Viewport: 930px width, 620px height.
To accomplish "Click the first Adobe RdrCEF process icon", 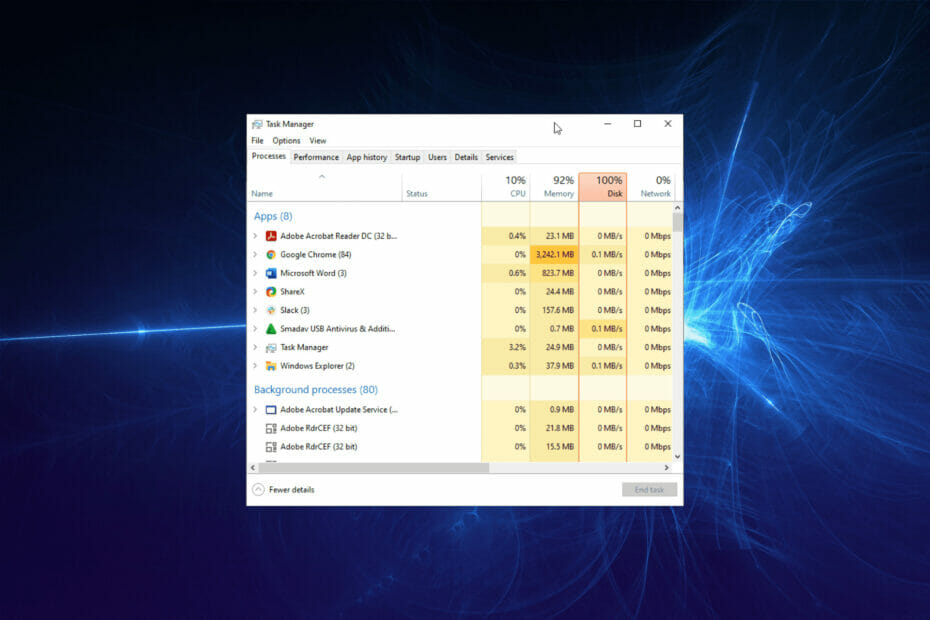I will pos(271,428).
